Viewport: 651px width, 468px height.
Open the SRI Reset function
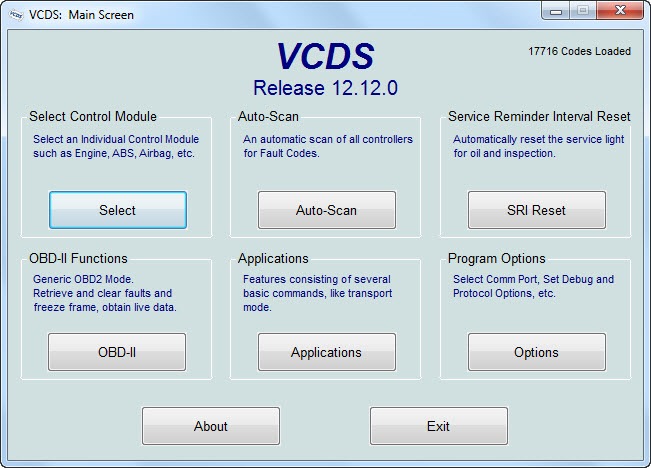(537, 210)
